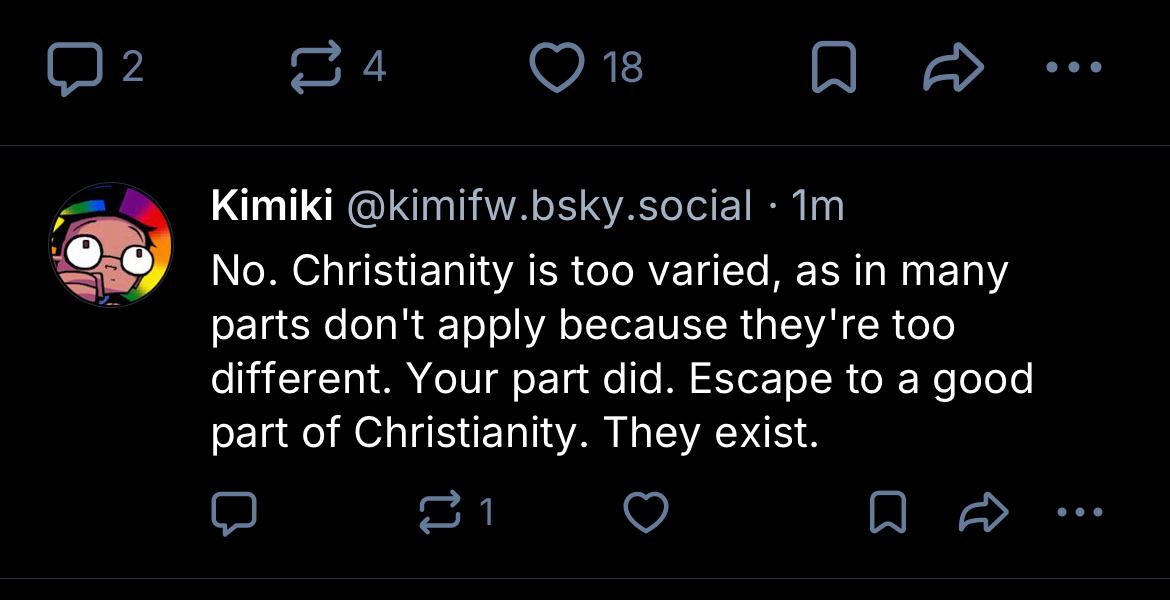1170x600 pixels.
Task: Bookmark the top post
Action: (833, 70)
